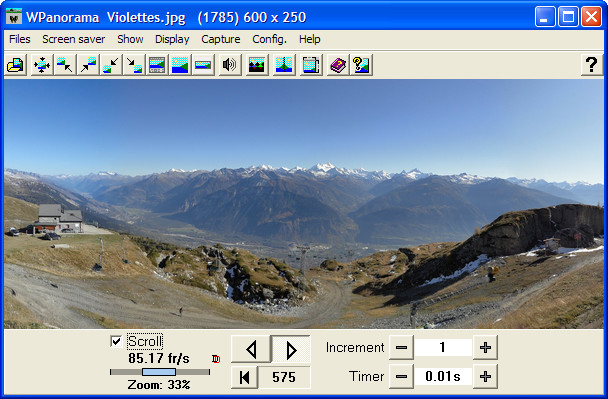Screen dimensions: 608x399
Task: Click the move-to-bottom-right arrow icon
Action: coord(134,65)
